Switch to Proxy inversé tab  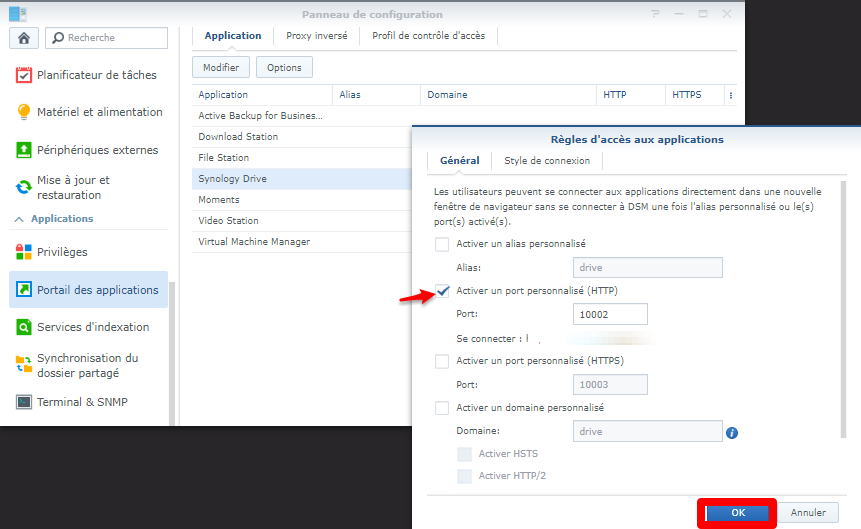coord(316,36)
